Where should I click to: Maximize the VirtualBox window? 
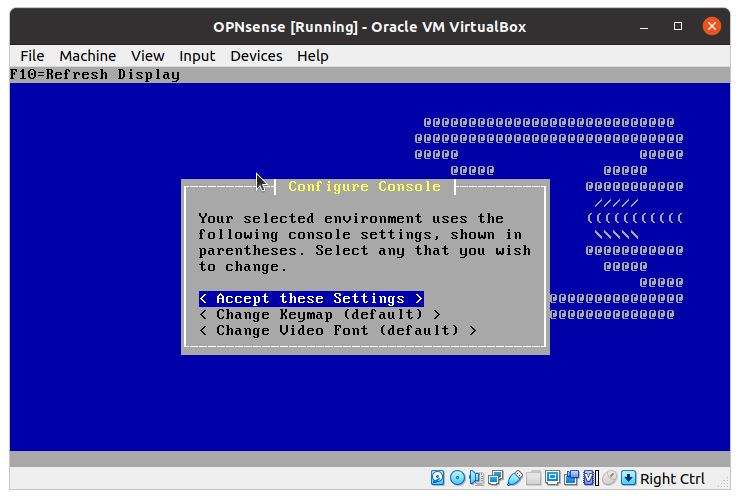click(x=678, y=26)
